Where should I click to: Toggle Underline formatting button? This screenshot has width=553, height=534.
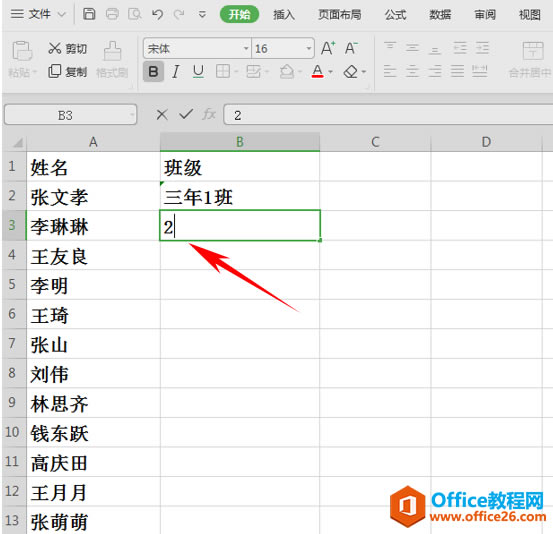coord(199,72)
